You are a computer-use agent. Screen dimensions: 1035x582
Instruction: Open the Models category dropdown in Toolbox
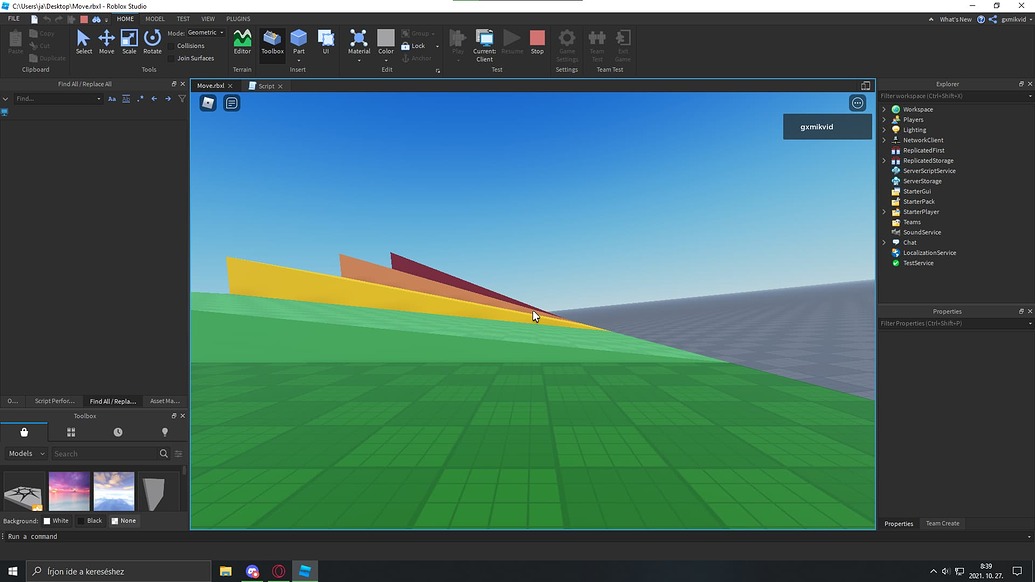pyautogui.click(x=26, y=454)
